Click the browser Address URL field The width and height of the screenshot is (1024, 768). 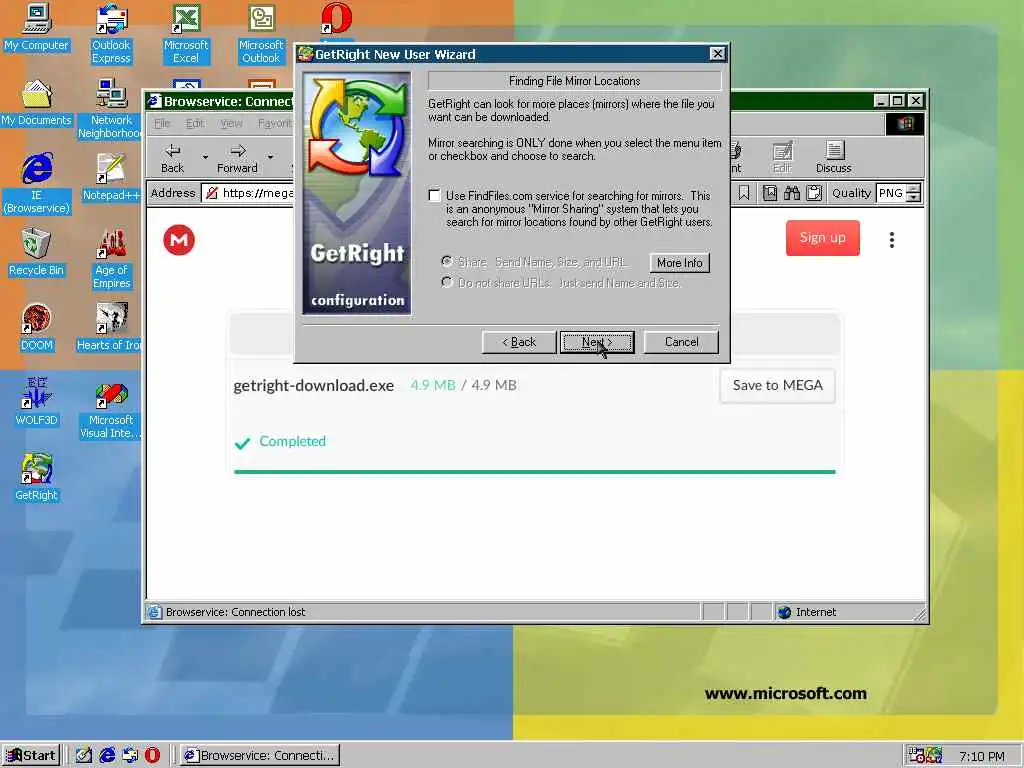(248, 193)
